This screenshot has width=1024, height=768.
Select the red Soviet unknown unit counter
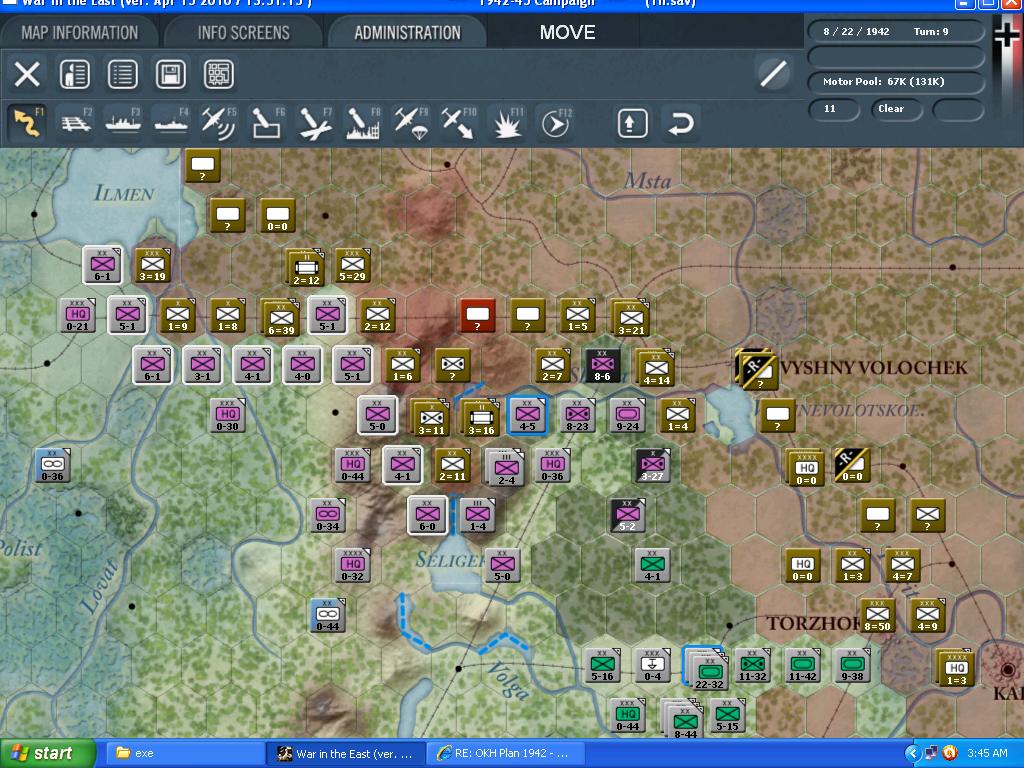[x=477, y=316]
